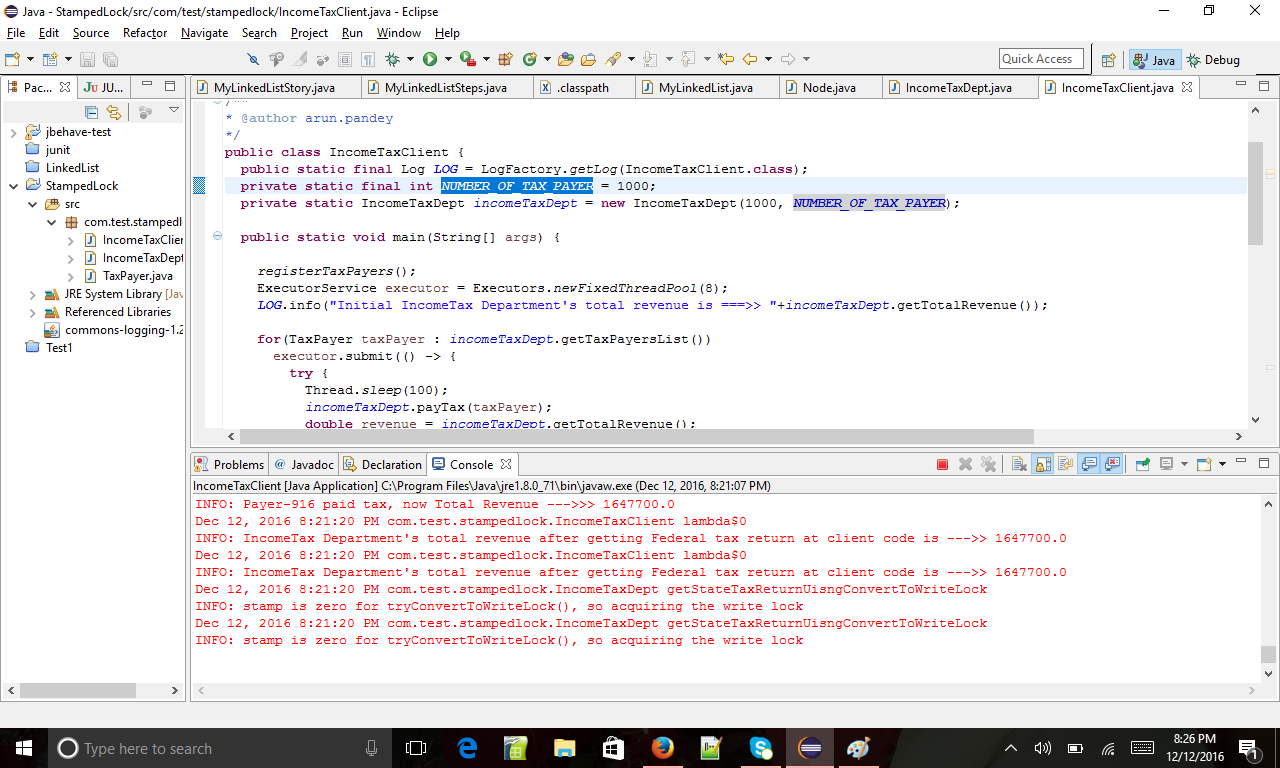Screen dimensions: 1280x768
Task: Toggle Show Console on standard output change
Action: 1089,464
